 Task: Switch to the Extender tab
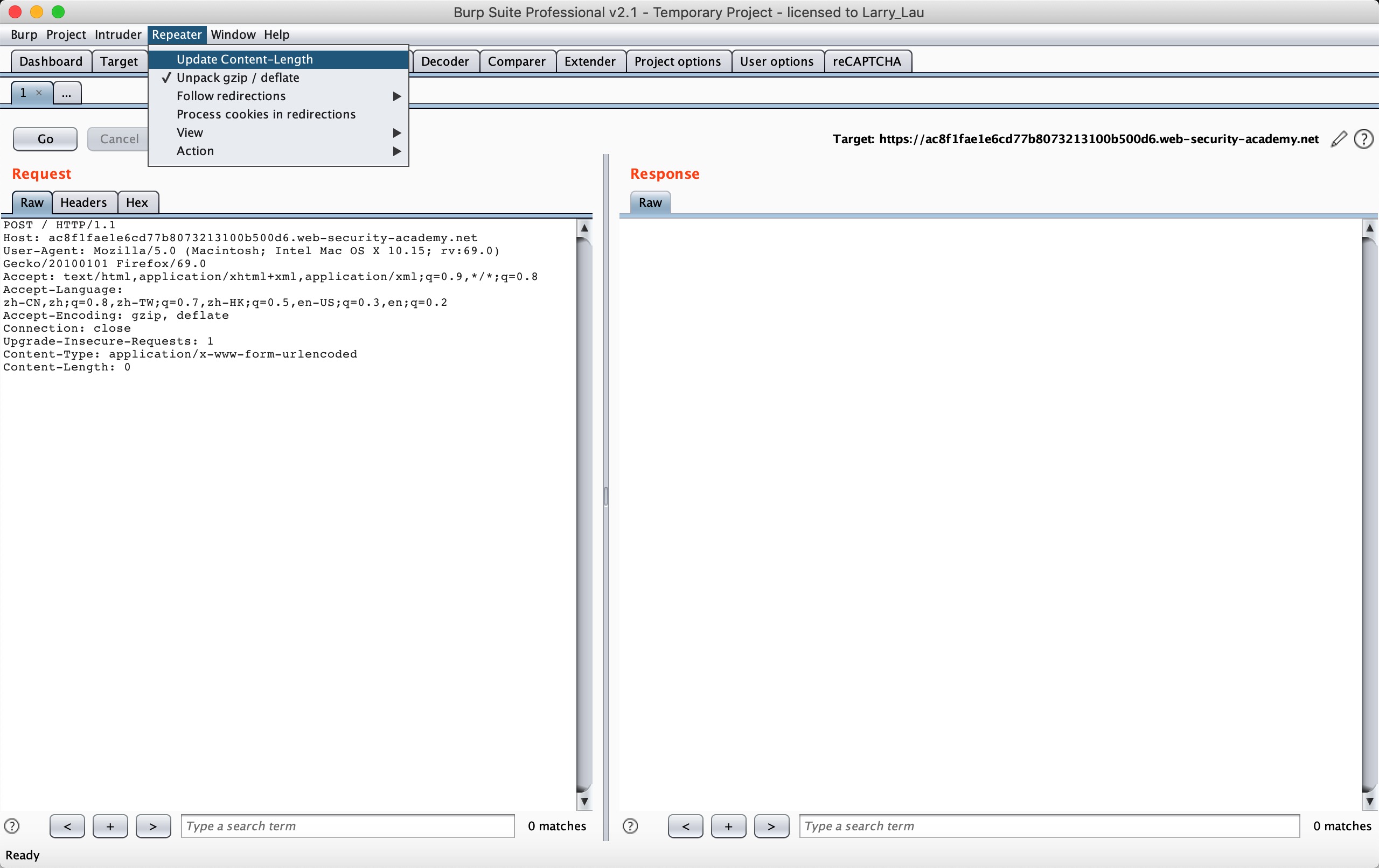(590, 61)
